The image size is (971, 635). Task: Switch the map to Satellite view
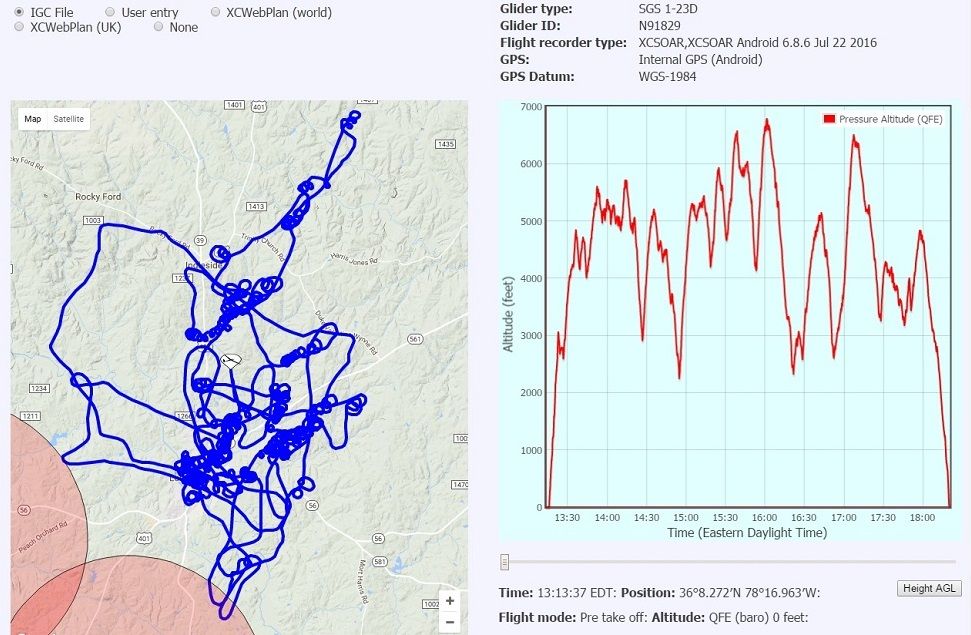click(x=69, y=119)
